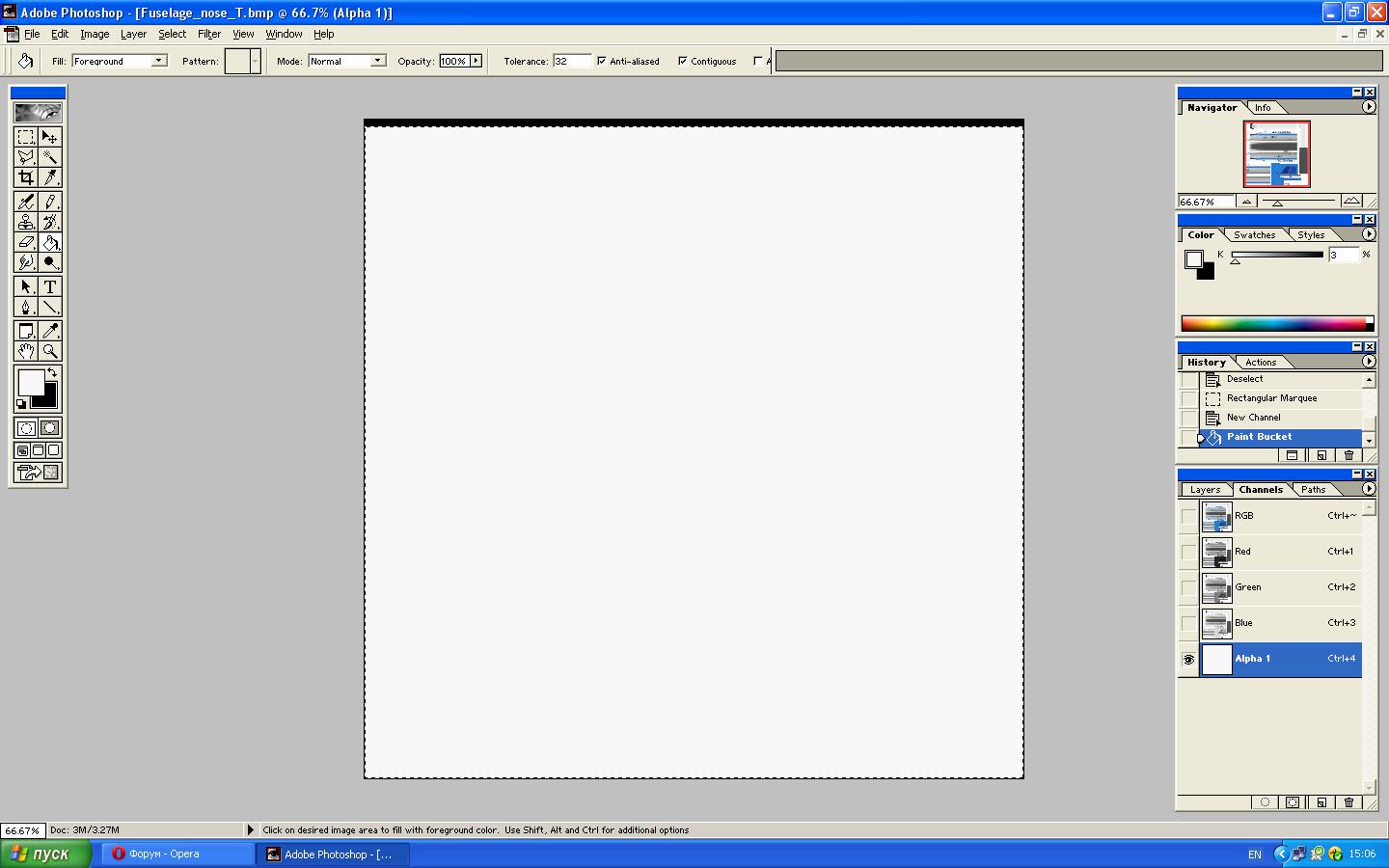Create new channel icon in Channels palette
This screenshot has width=1389, height=868.
tap(1321, 802)
